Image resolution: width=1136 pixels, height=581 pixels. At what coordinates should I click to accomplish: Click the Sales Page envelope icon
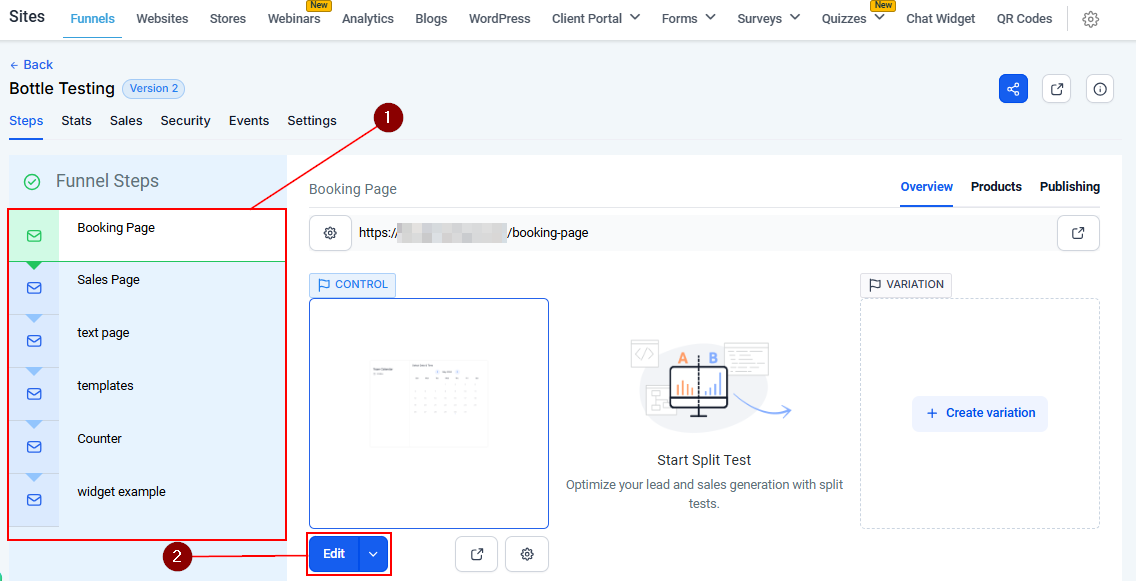(34, 288)
